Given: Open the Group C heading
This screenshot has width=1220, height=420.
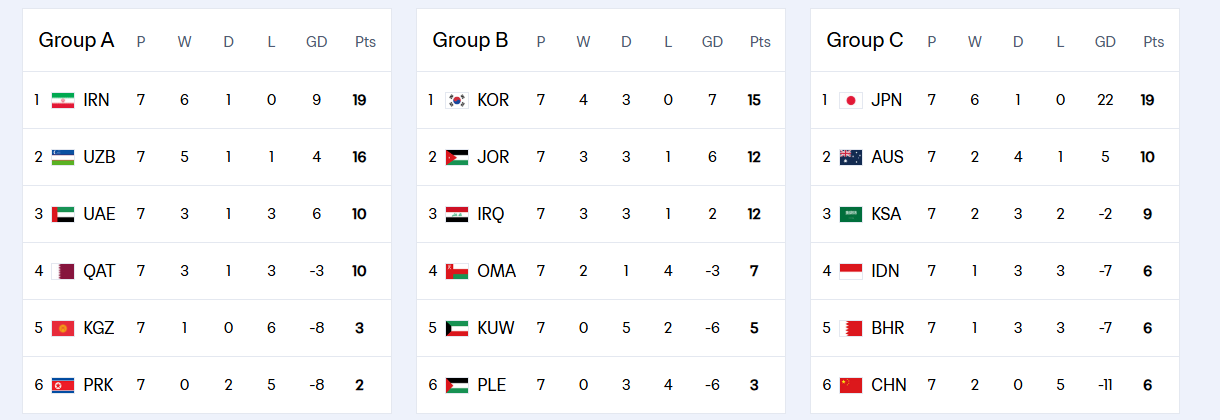Looking at the screenshot, I should tap(864, 41).
